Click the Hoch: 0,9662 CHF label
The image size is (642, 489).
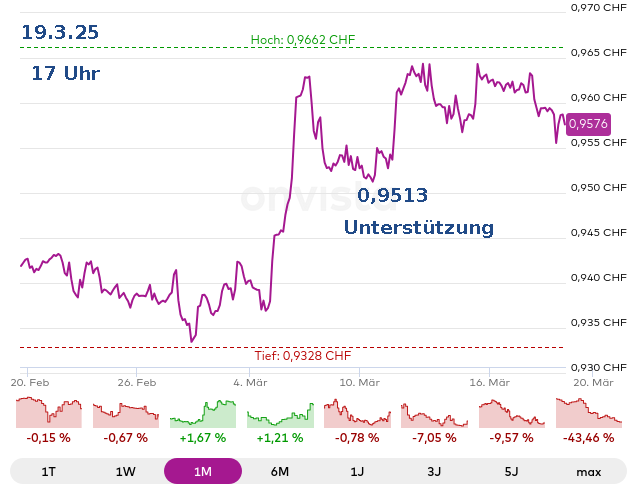tap(303, 40)
